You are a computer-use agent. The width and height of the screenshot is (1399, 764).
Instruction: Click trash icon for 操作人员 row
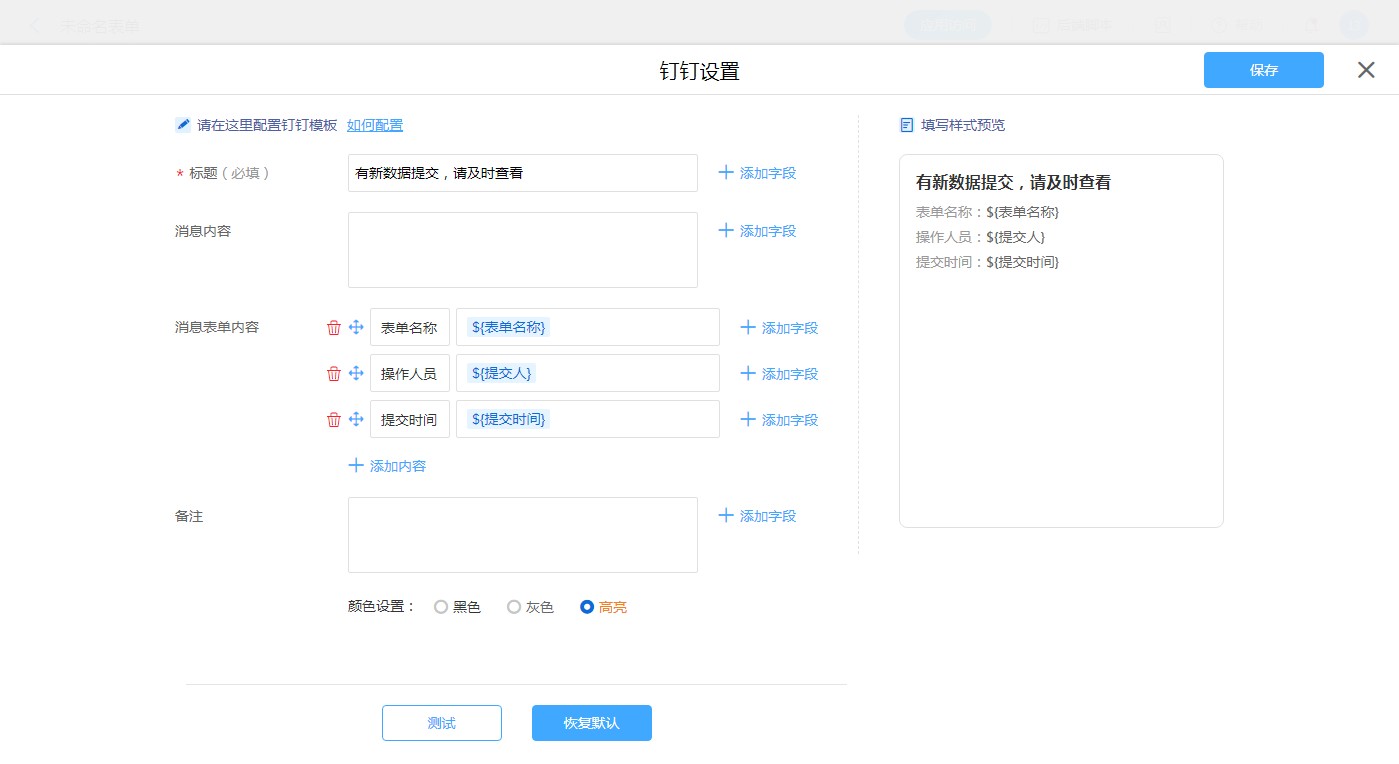(x=334, y=374)
